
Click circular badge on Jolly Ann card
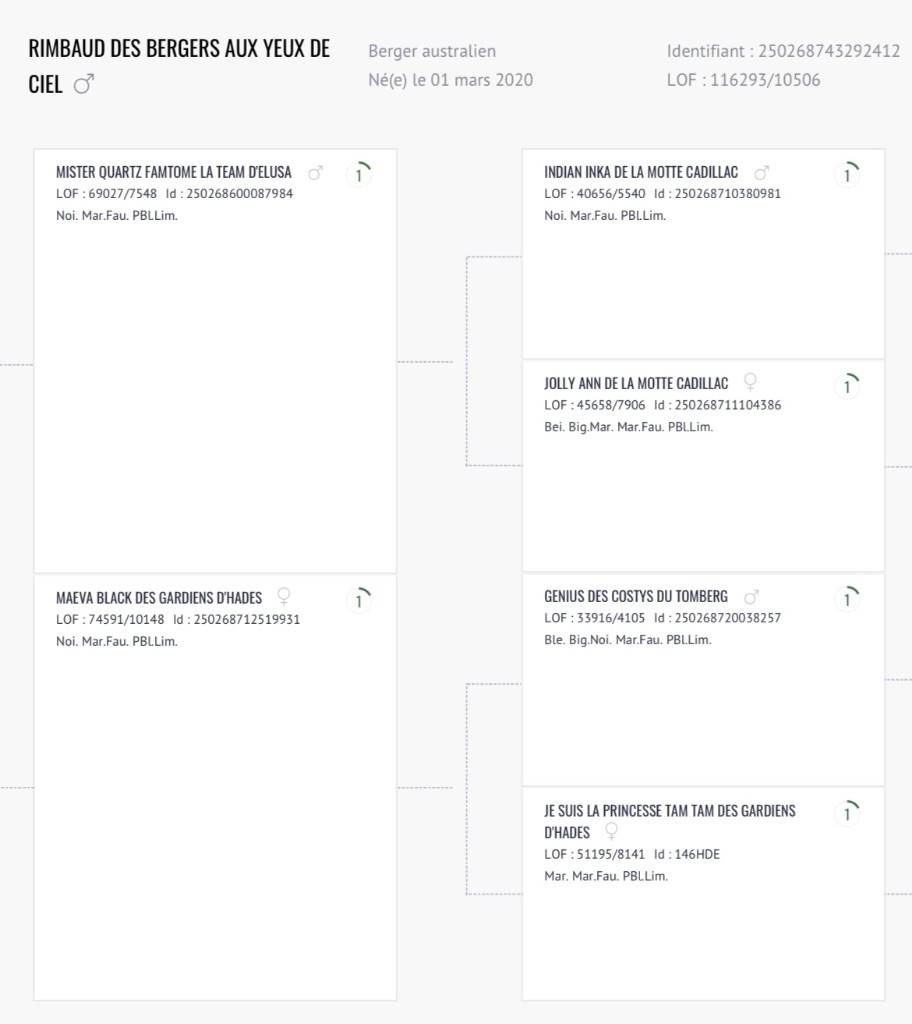(x=847, y=386)
